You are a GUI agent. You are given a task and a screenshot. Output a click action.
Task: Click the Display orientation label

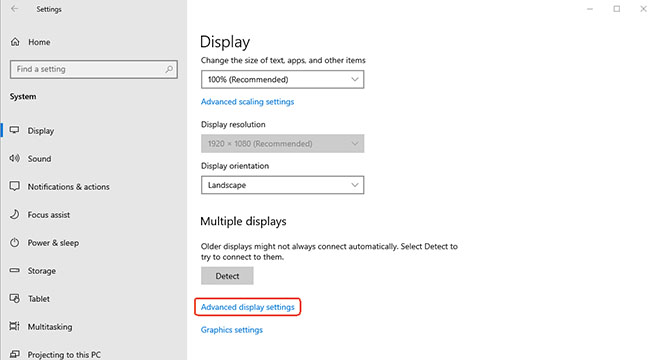pyautogui.click(x=235, y=166)
